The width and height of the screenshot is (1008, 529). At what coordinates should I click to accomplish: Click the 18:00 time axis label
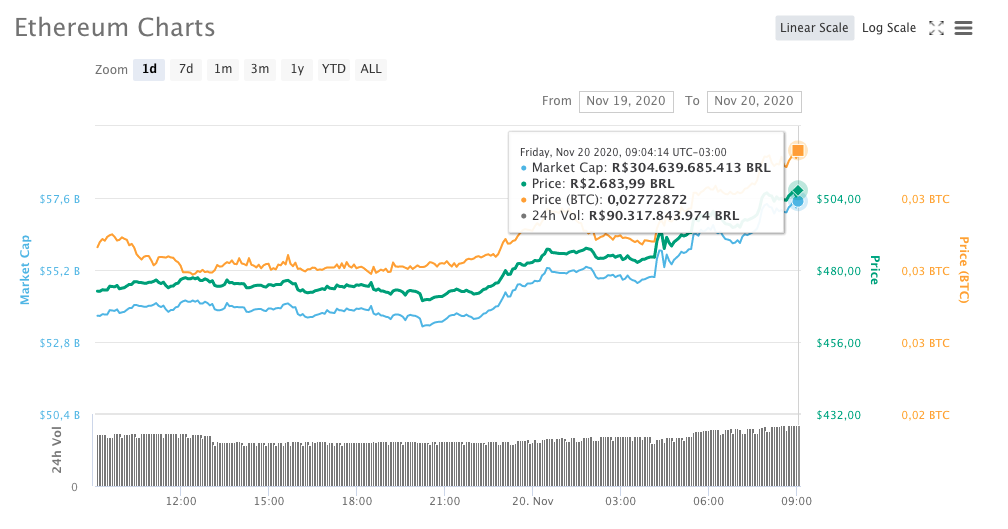click(357, 501)
